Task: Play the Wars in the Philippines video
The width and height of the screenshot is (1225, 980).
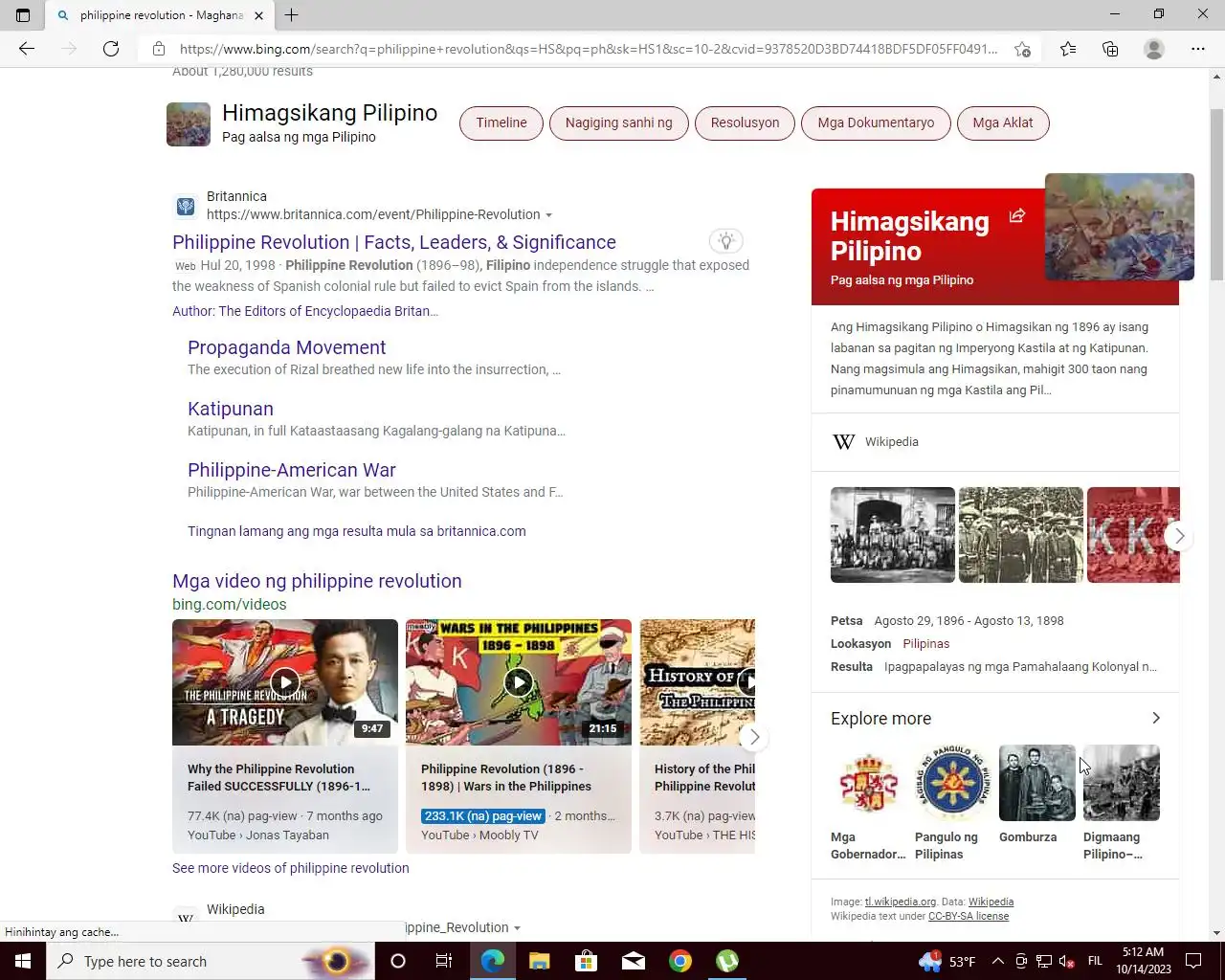Action: coord(518,682)
